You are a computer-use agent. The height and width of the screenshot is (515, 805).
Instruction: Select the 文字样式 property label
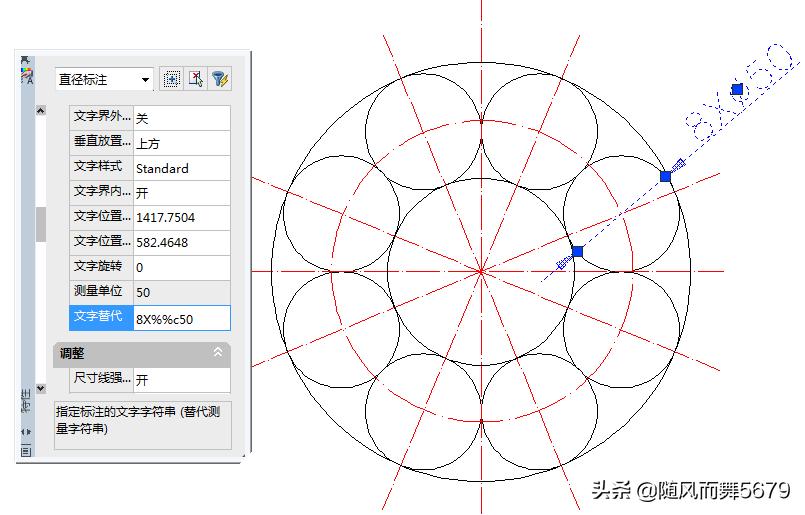point(101,168)
